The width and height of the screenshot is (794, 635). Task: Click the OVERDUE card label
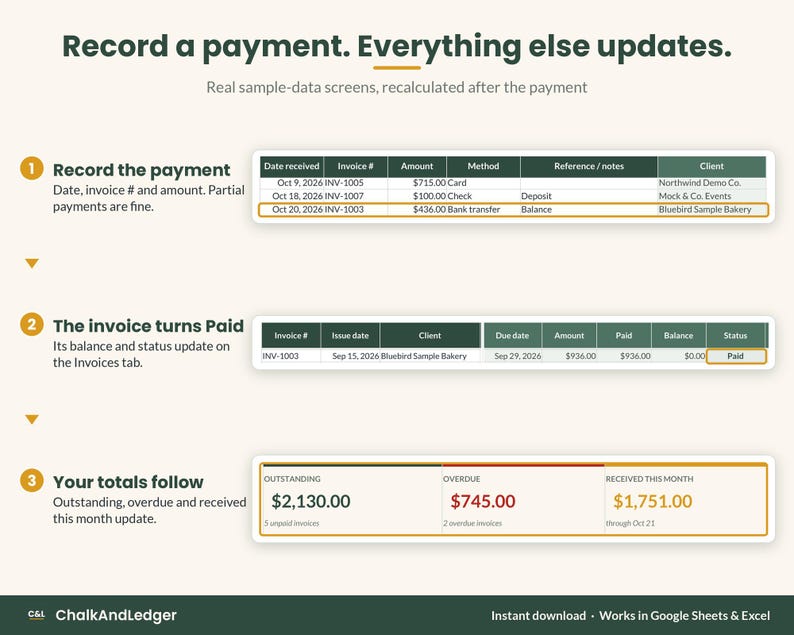(462, 479)
